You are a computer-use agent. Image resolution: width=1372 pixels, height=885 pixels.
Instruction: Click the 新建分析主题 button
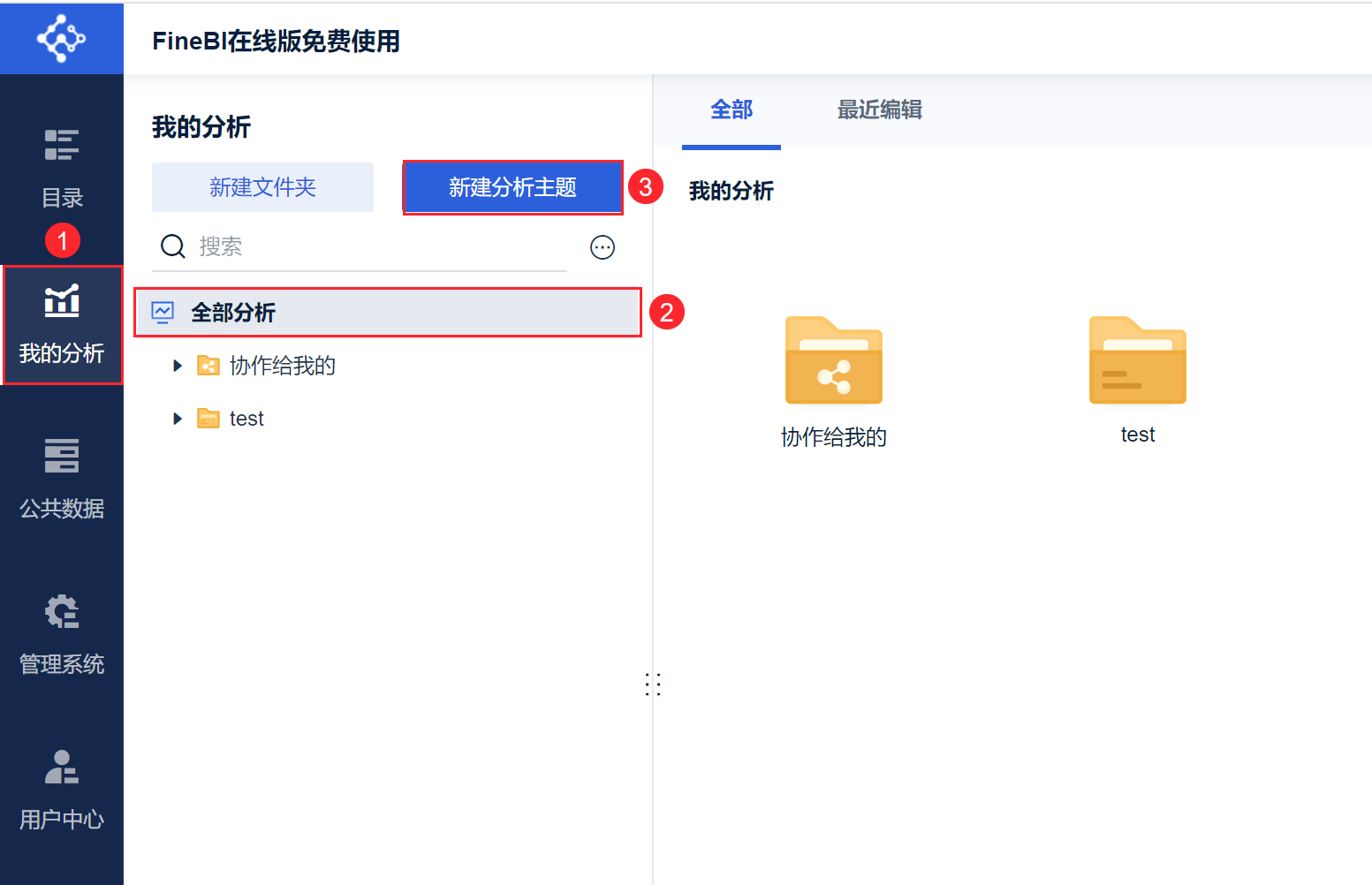pyautogui.click(x=512, y=187)
